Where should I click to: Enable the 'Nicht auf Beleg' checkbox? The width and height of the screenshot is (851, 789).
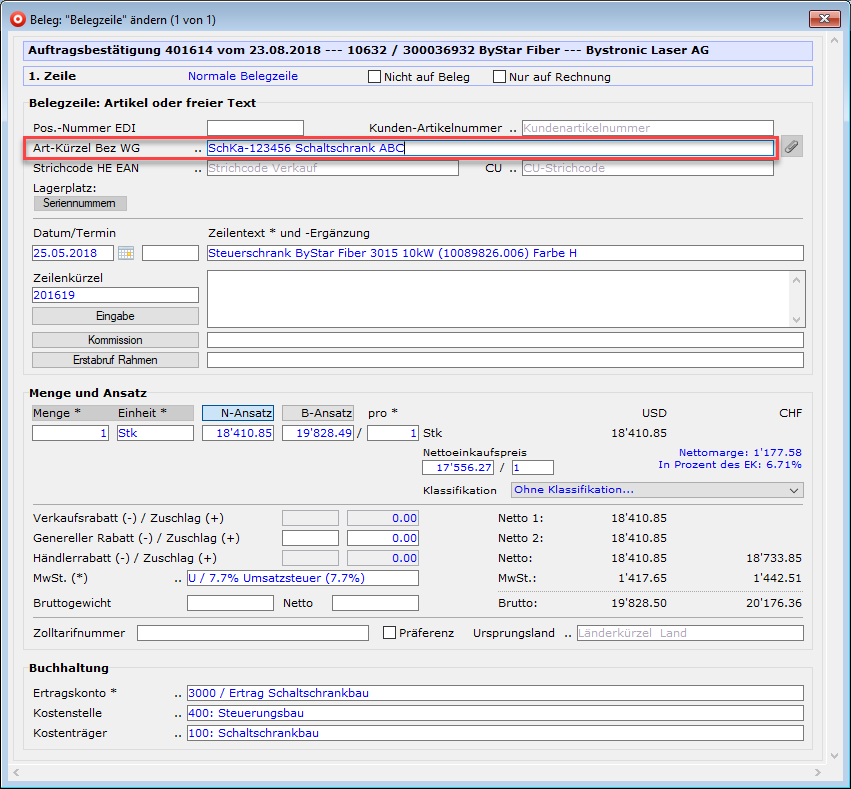375,76
